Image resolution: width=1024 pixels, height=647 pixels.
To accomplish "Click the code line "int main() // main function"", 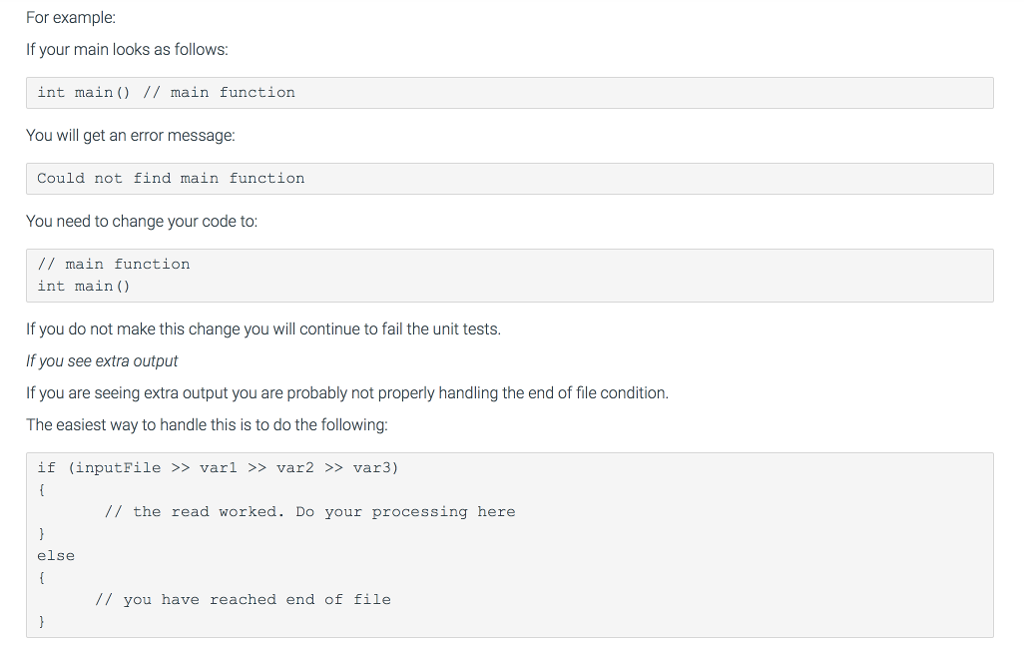I will [166, 93].
